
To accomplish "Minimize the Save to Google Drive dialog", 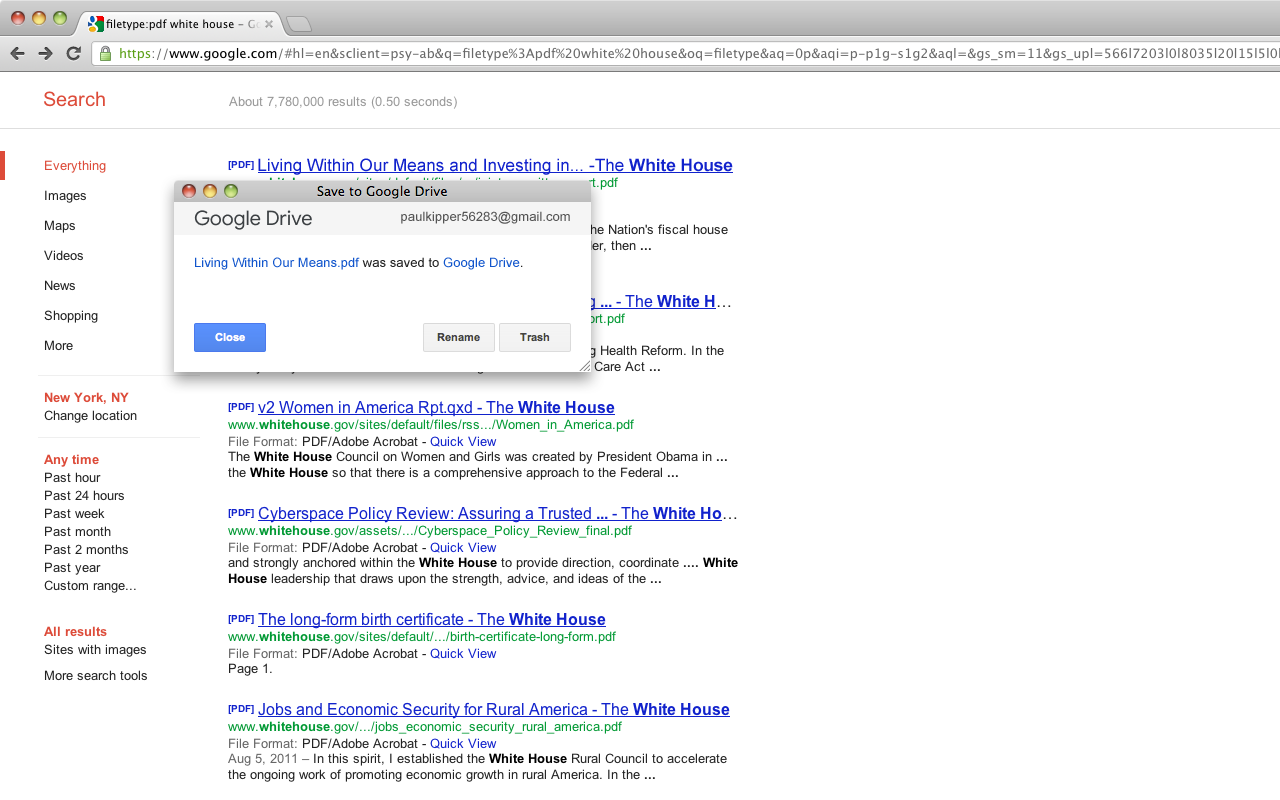I will point(210,191).
